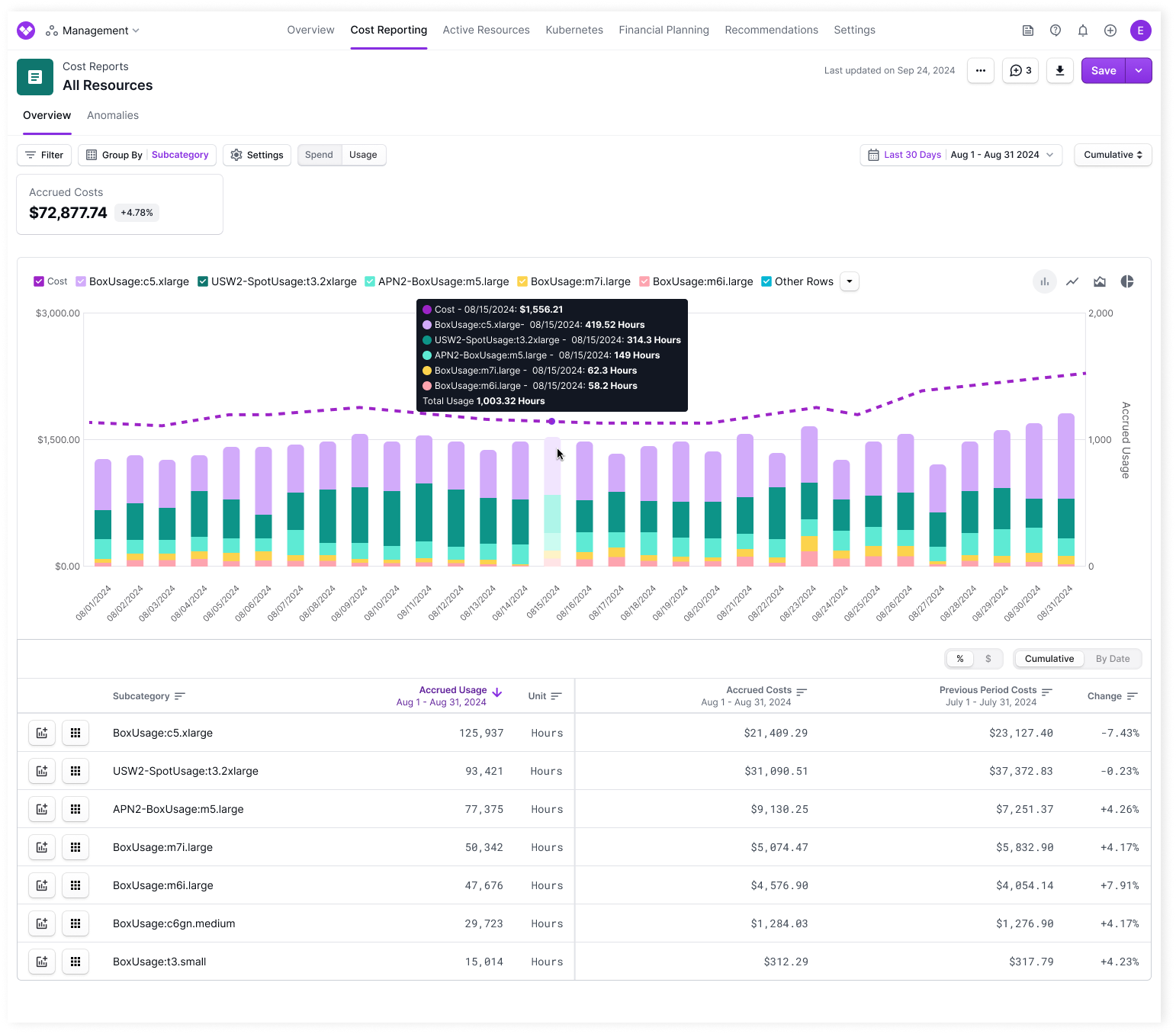Image resolution: width=1176 pixels, height=1034 pixels.
Task: Open Change column filter
Action: 1132,696
